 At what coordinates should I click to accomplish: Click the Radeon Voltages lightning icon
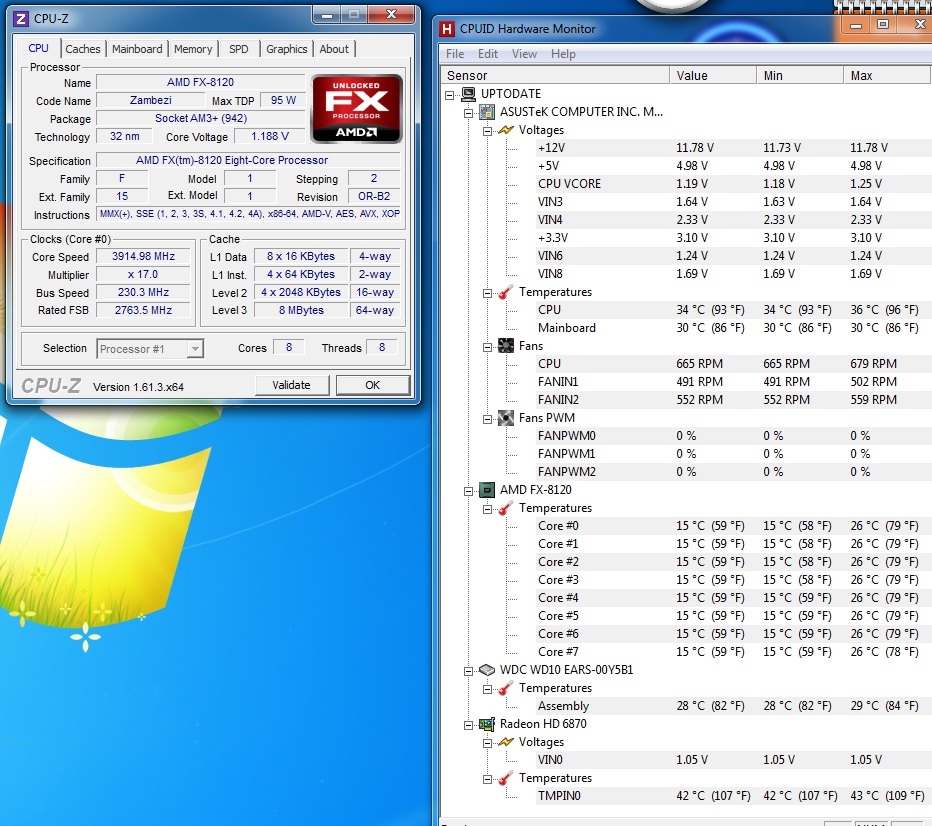point(506,742)
